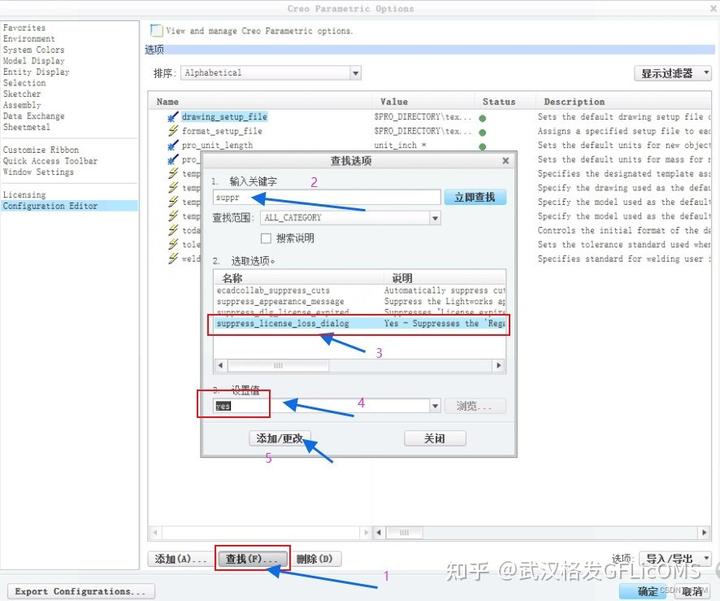This screenshot has width=720, height=601.
Task: Open Model Display settings
Action: tap(34, 61)
